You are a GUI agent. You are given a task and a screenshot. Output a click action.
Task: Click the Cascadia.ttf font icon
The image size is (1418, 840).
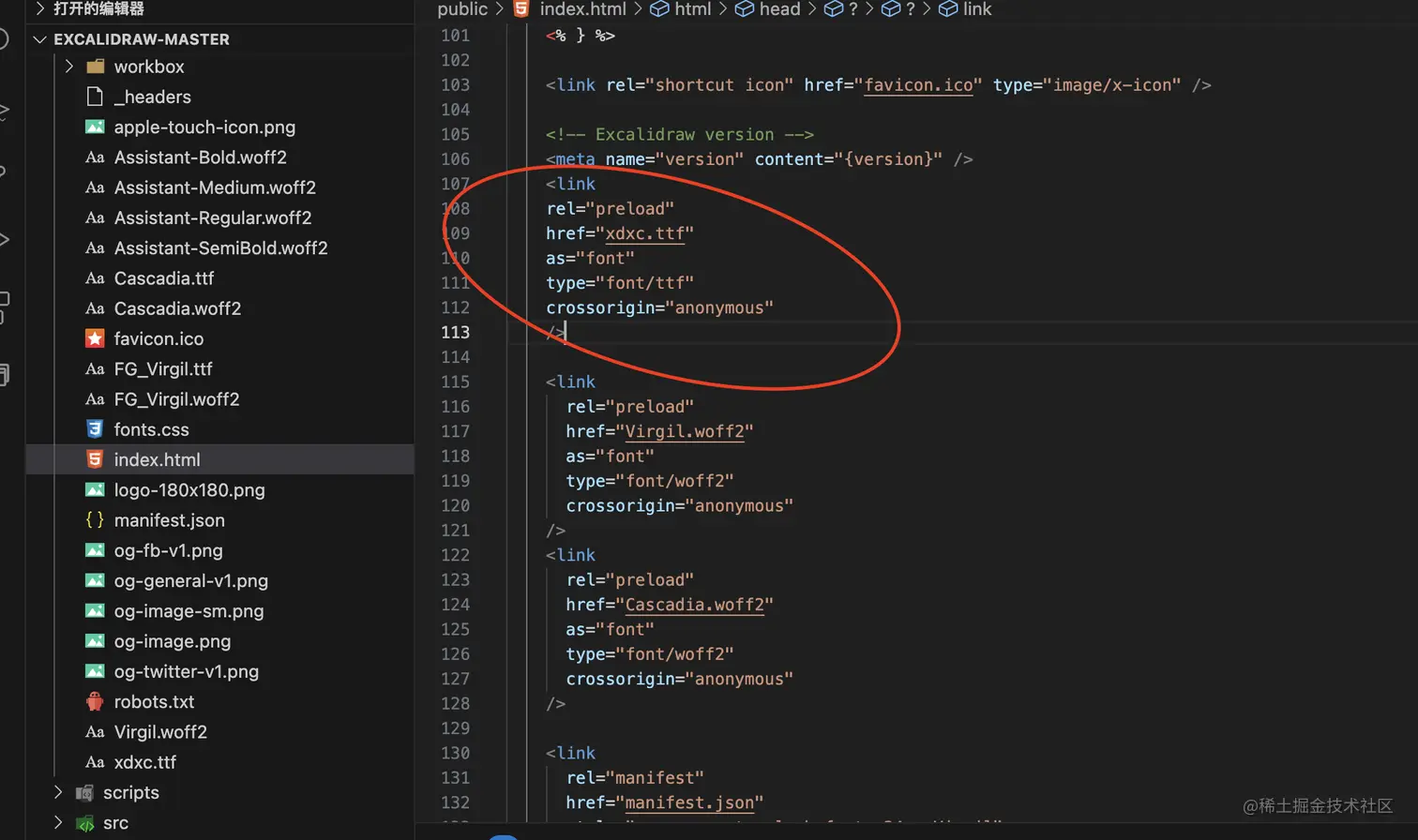[x=95, y=278]
